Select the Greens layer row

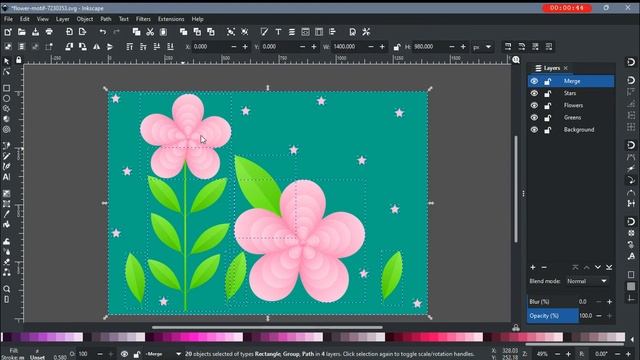tap(571, 118)
